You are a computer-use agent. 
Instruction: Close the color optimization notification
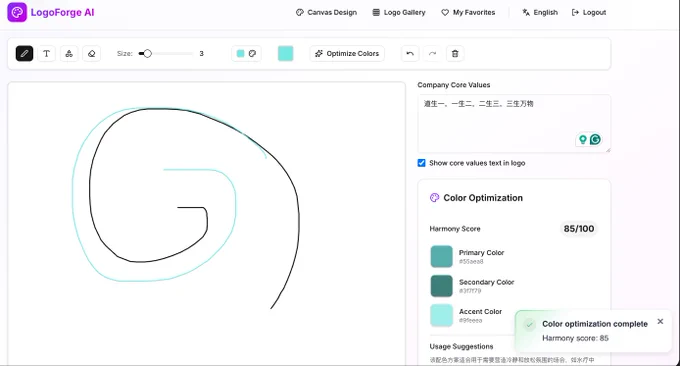point(660,321)
